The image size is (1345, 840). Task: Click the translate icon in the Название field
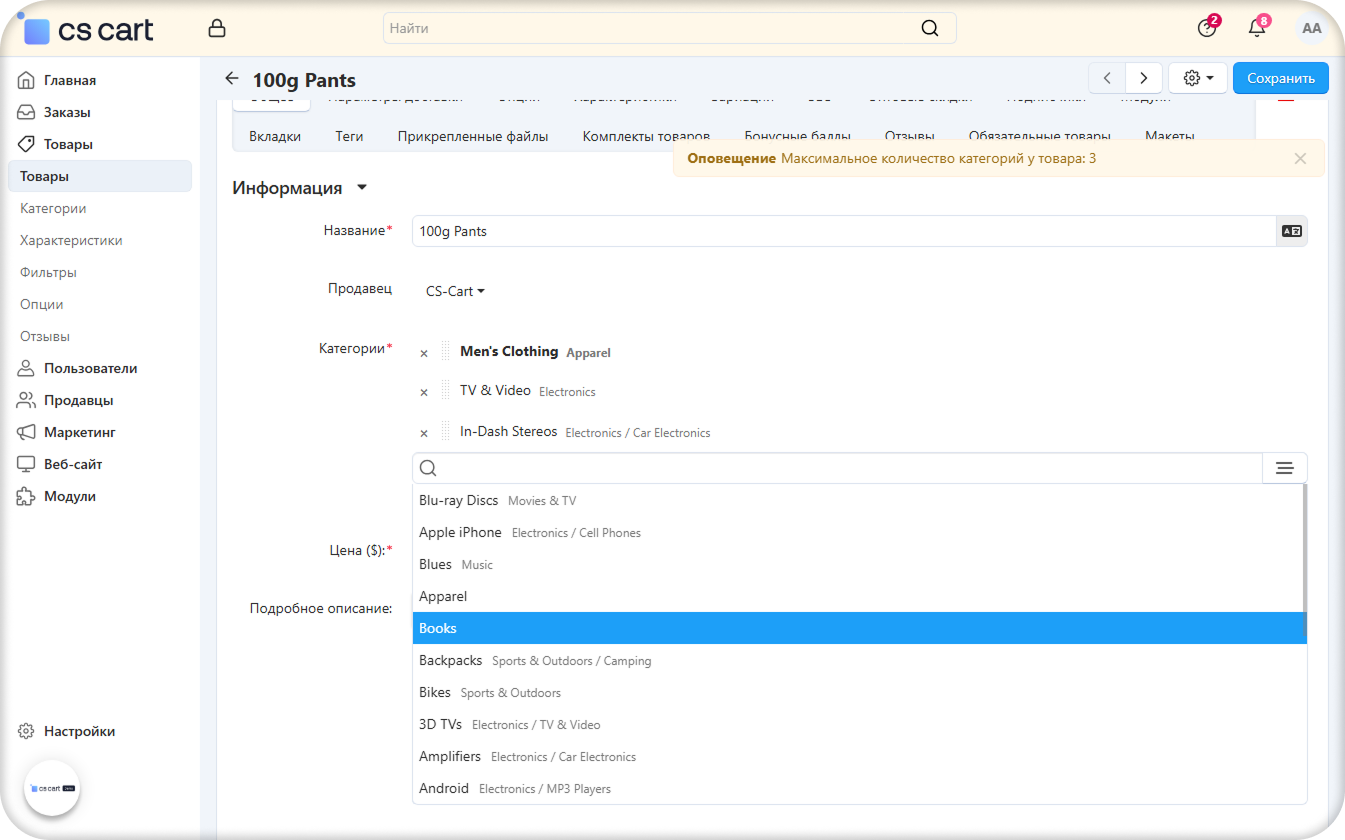coord(1291,231)
